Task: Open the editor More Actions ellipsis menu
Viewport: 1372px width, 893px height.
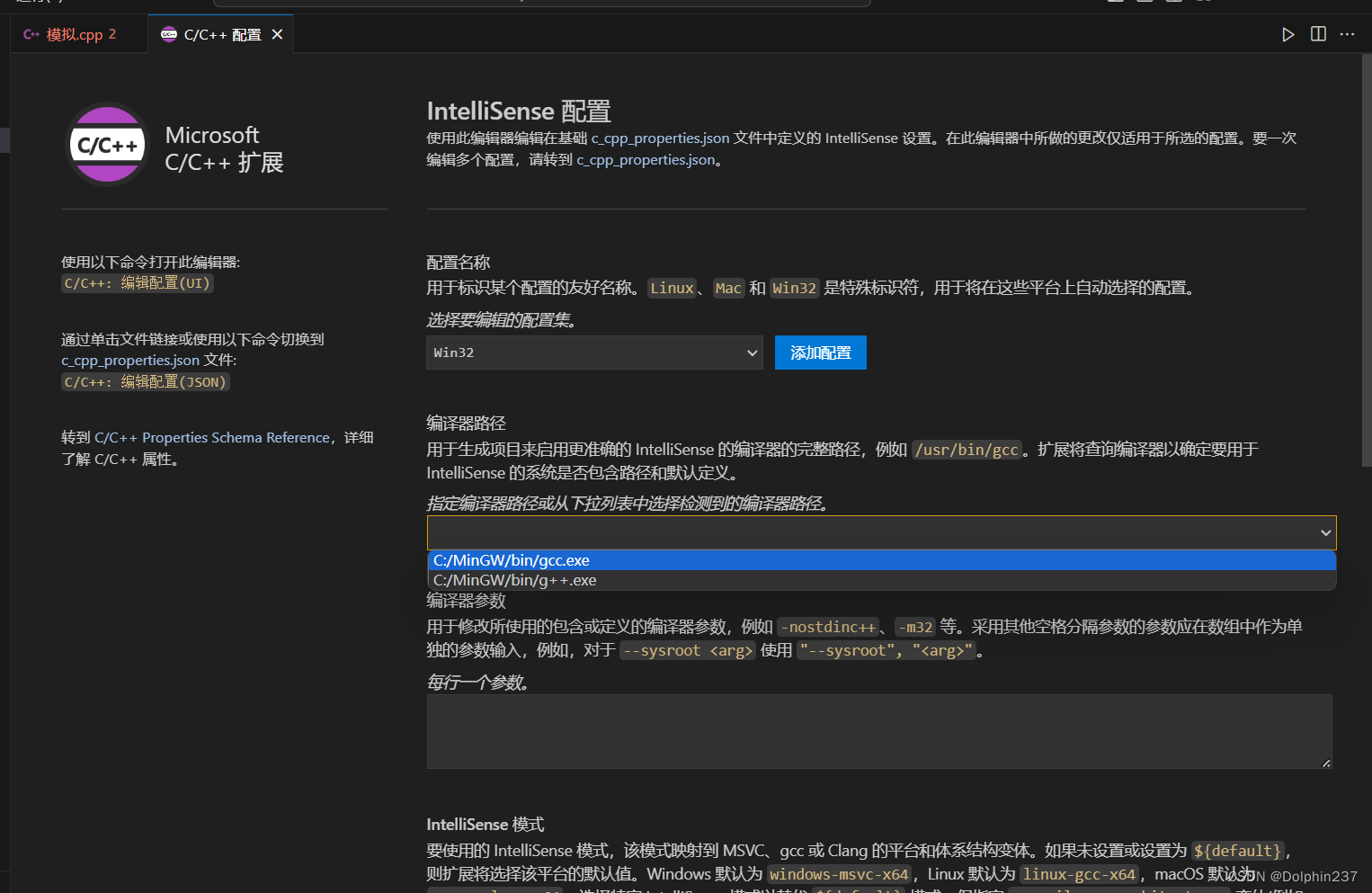Action: coord(1347,34)
